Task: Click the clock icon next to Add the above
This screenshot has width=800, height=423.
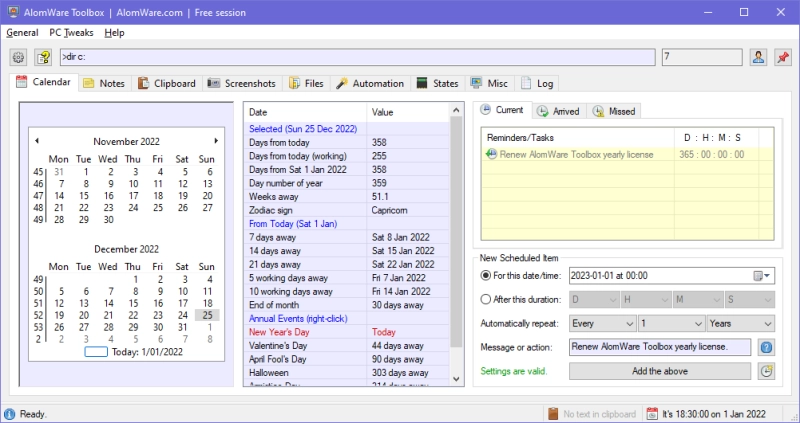Action: click(766, 371)
